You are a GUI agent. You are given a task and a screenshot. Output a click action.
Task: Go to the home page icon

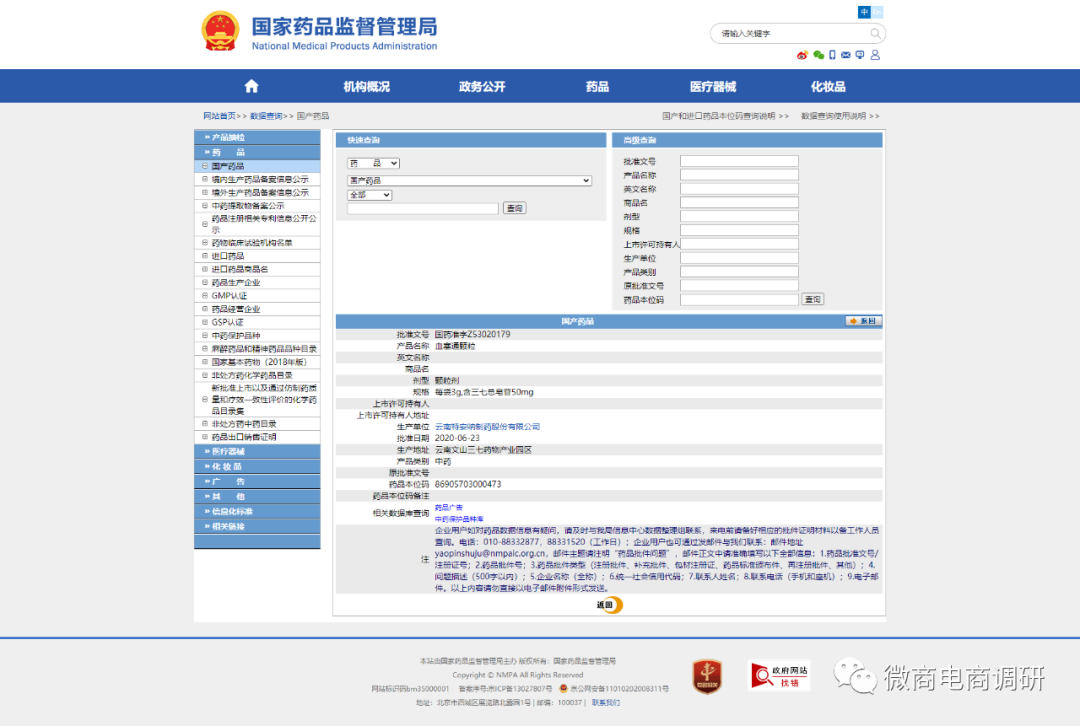coord(251,86)
